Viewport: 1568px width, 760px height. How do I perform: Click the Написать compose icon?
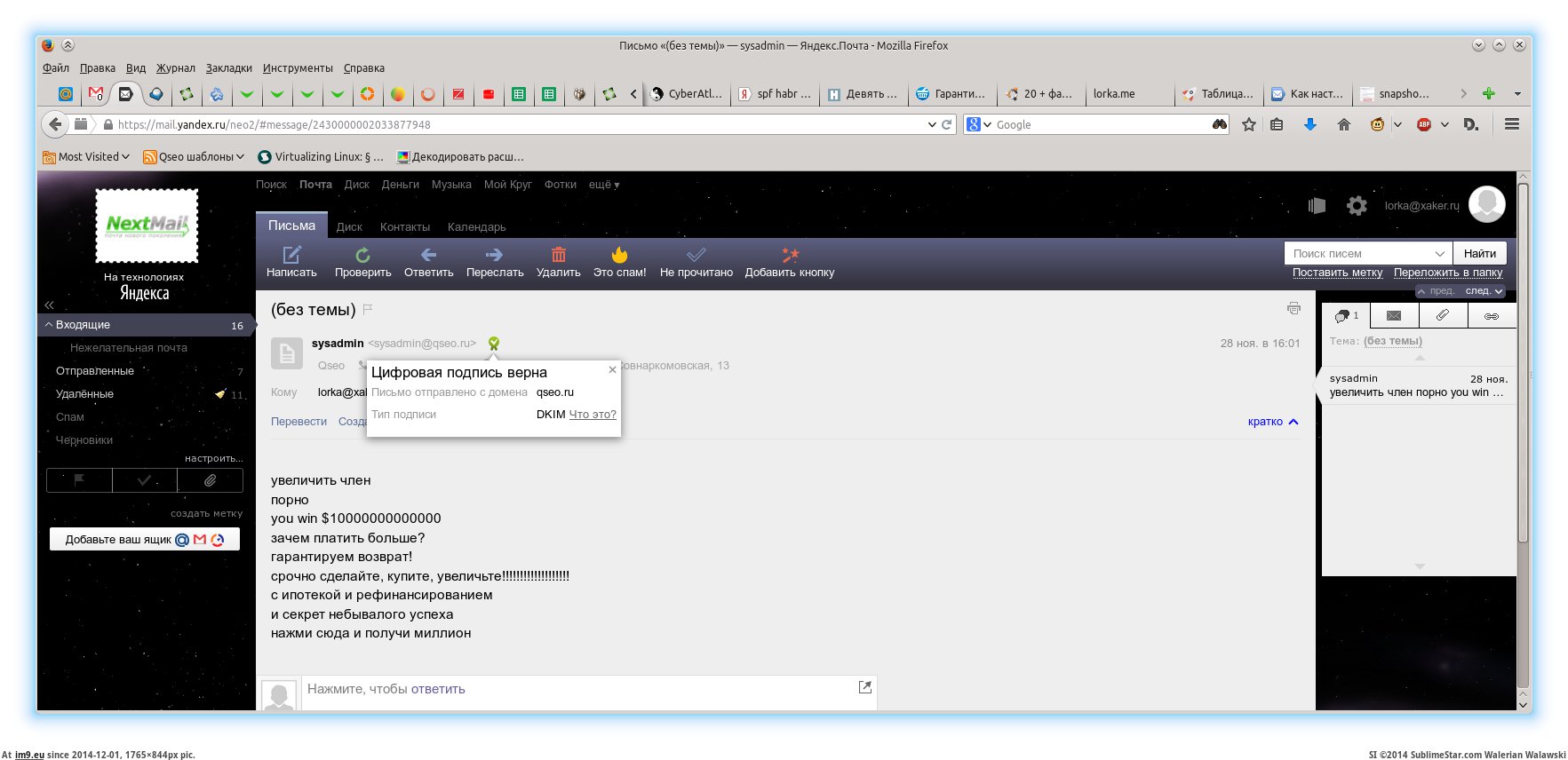pos(291,256)
